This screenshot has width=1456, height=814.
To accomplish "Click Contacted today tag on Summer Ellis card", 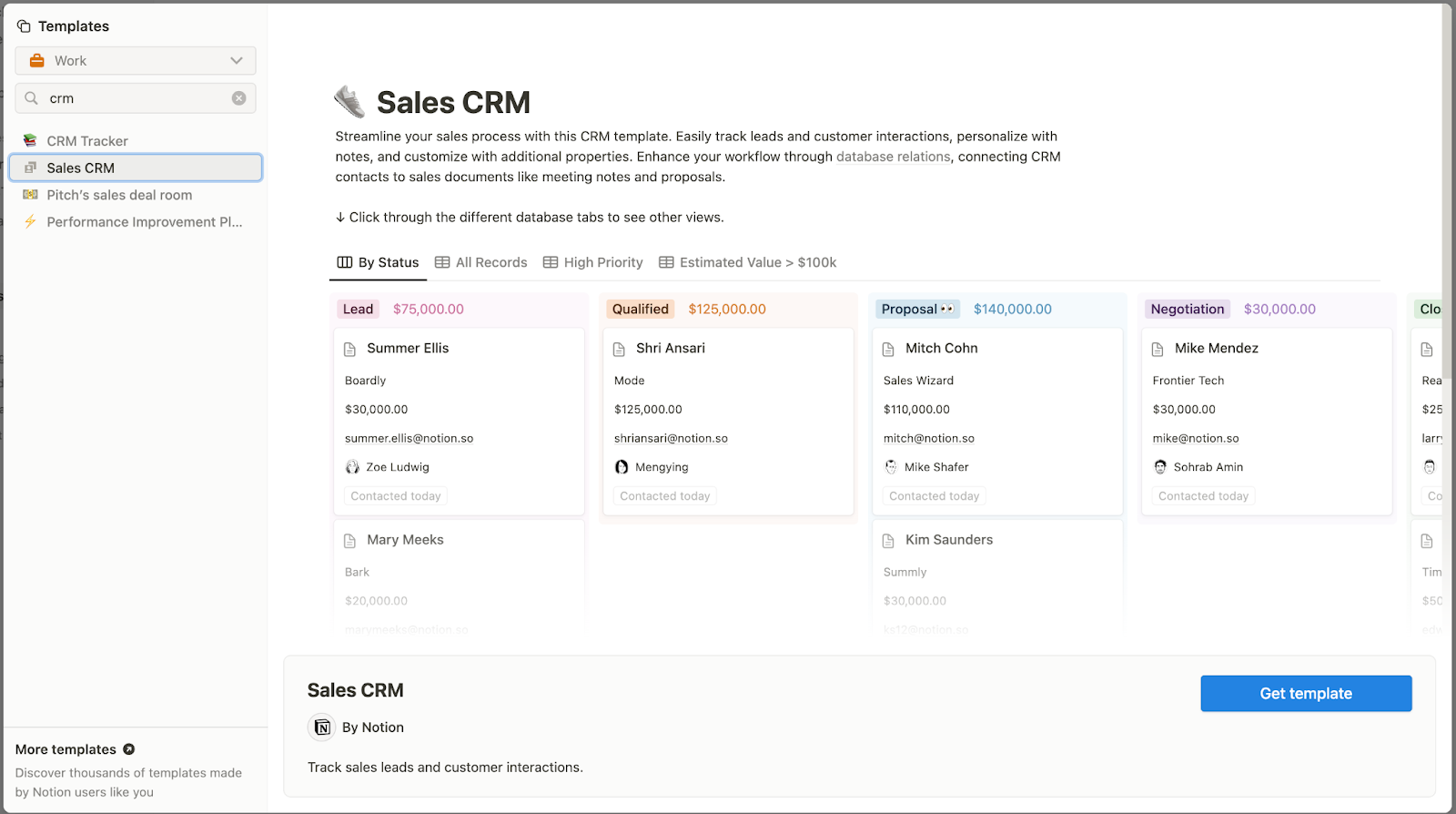I will coord(396,496).
